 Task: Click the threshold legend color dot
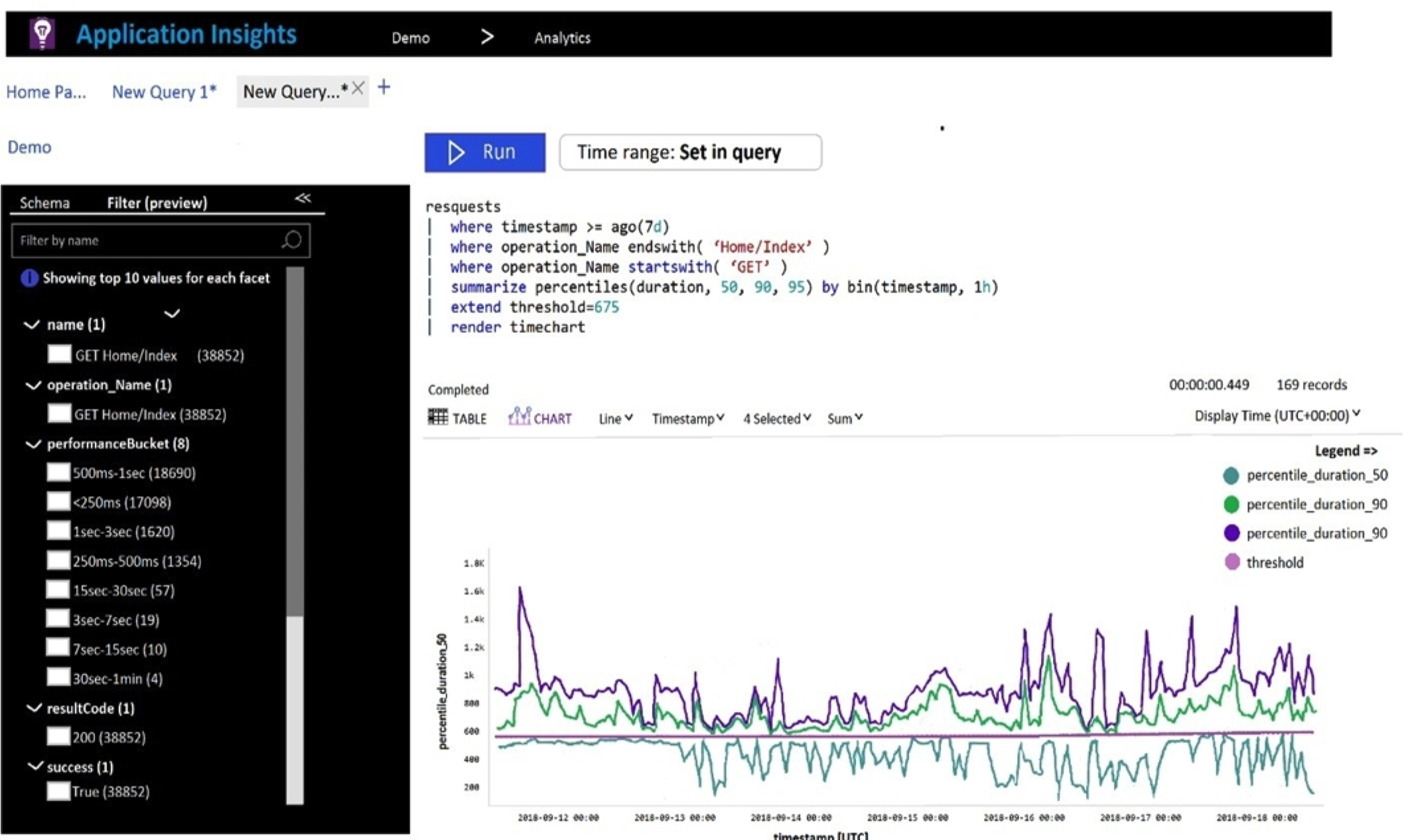click(1232, 563)
